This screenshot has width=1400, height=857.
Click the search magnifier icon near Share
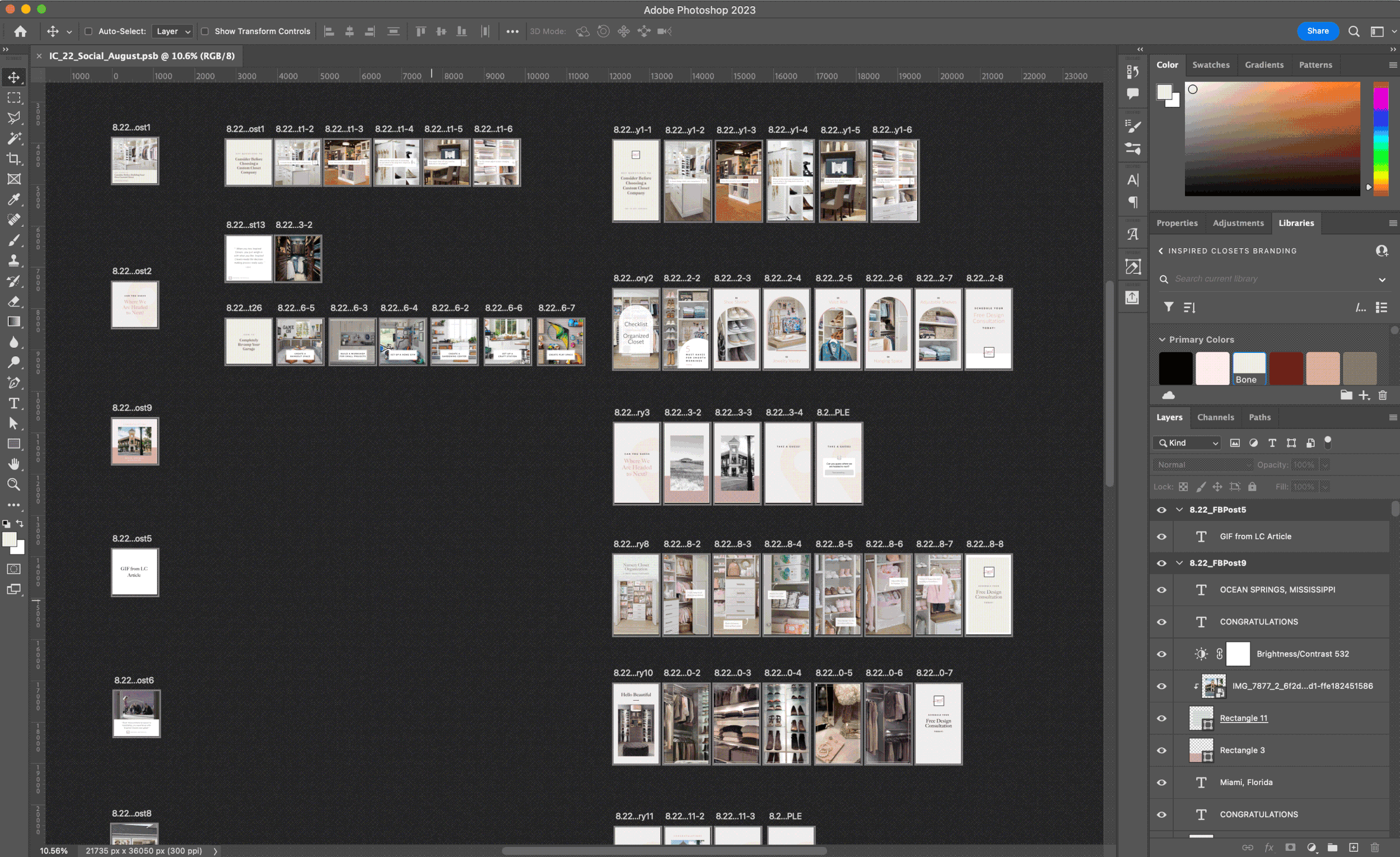tap(1354, 31)
